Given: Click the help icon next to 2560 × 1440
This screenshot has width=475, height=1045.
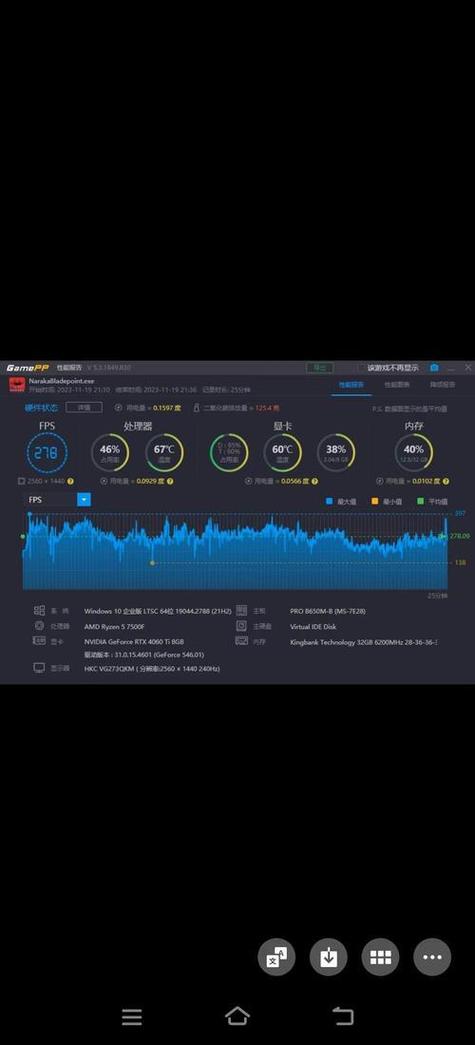Looking at the screenshot, I should pos(71,481).
